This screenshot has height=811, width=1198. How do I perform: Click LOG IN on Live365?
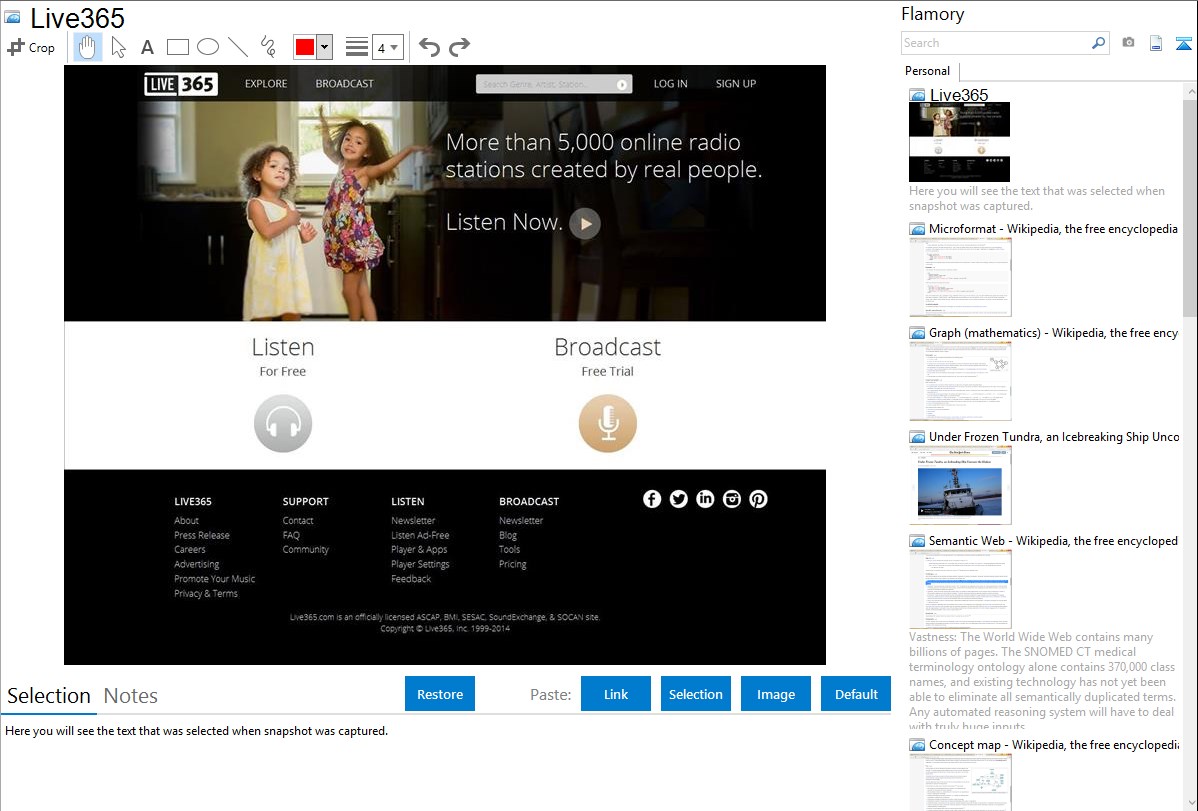click(670, 83)
